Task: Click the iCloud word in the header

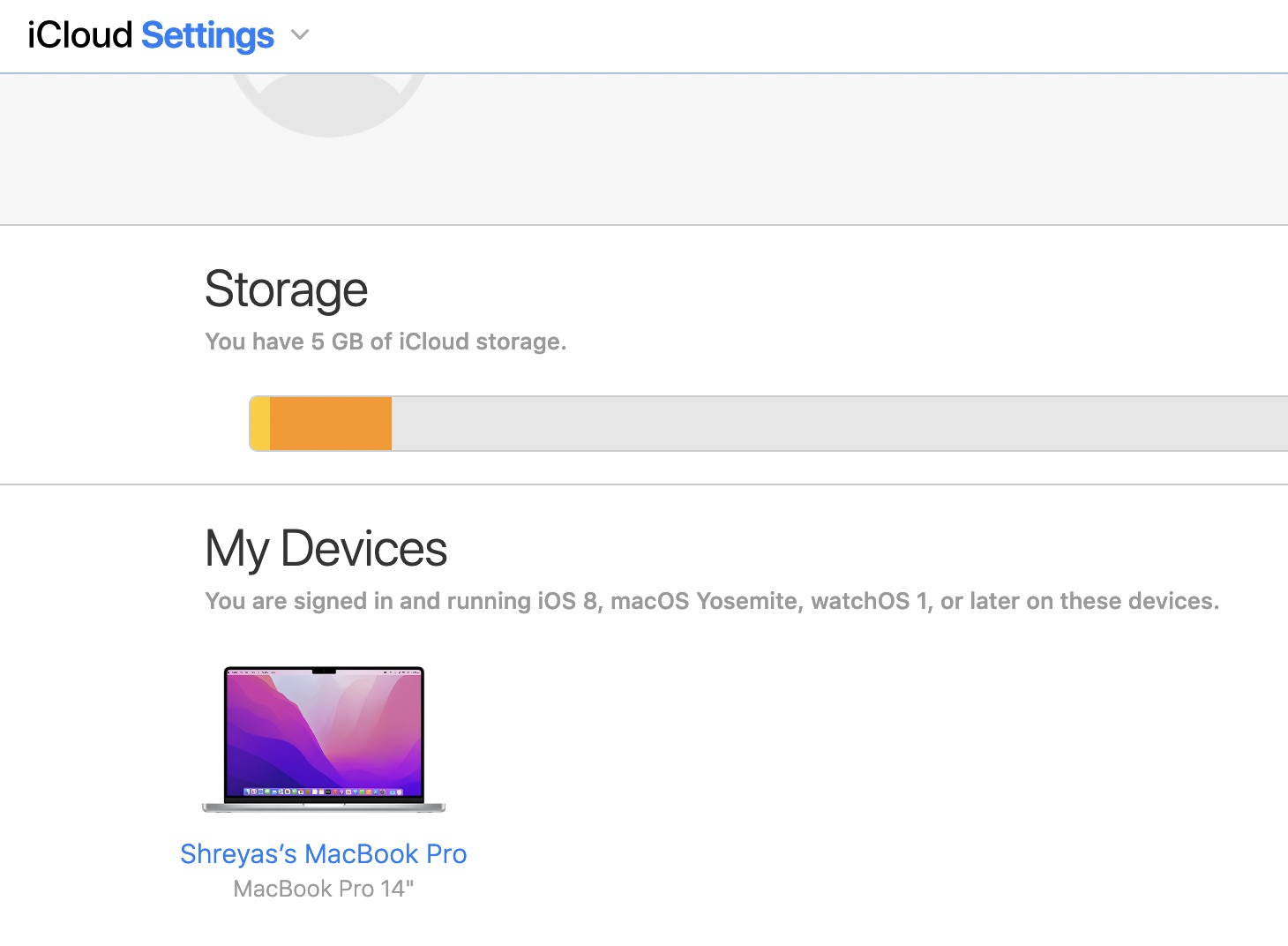Action: pos(79,35)
